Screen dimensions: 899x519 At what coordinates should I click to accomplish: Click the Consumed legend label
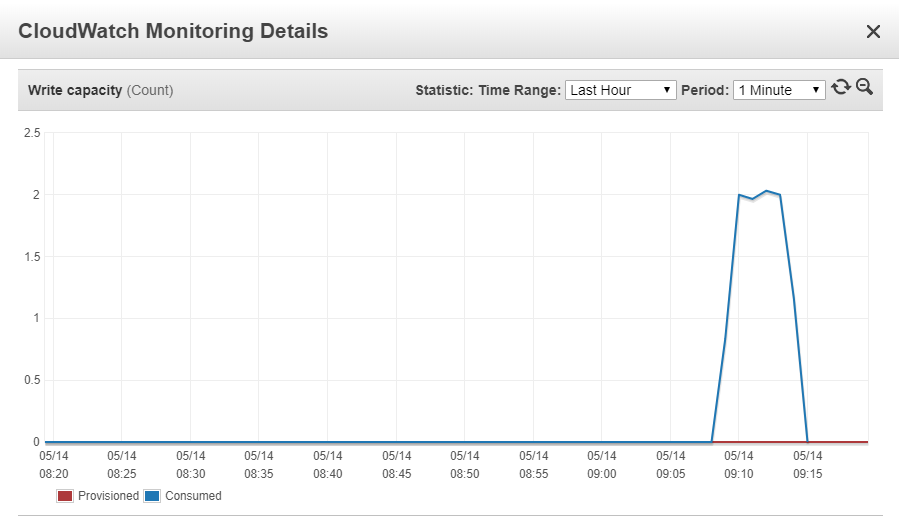tap(193, 496)
